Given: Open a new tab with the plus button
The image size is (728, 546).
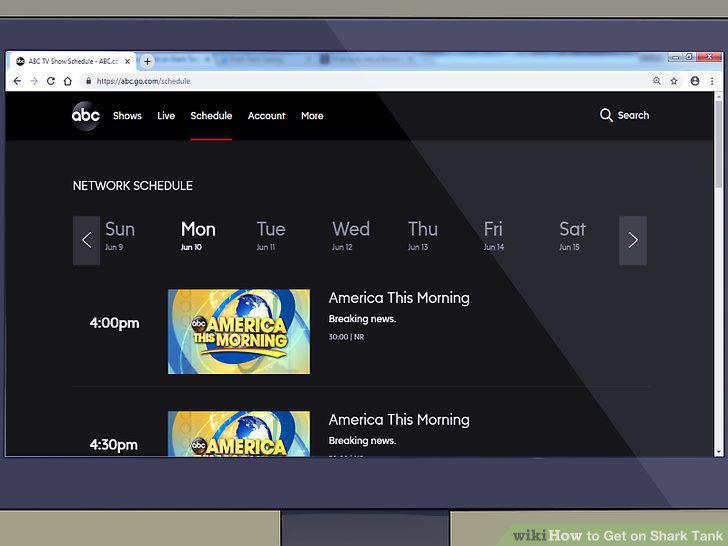Looking at the screenshot, I should (147, 61).
